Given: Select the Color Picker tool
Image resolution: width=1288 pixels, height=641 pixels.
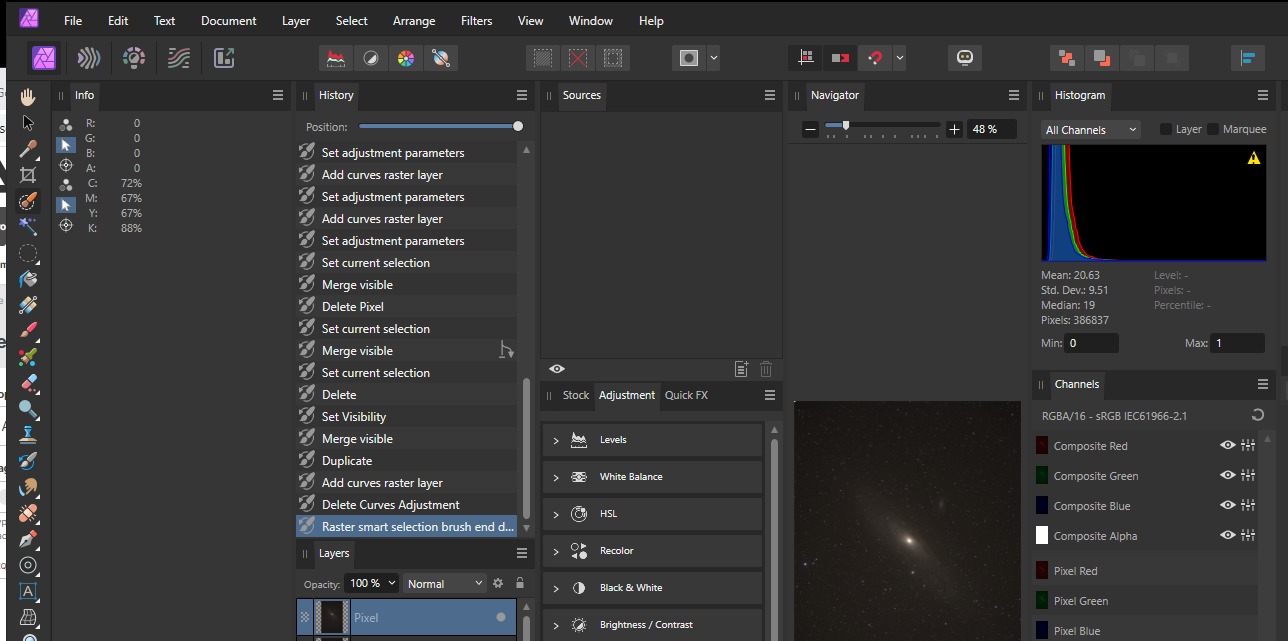Looking at the screenshot, I should click(x=27, y=149).
